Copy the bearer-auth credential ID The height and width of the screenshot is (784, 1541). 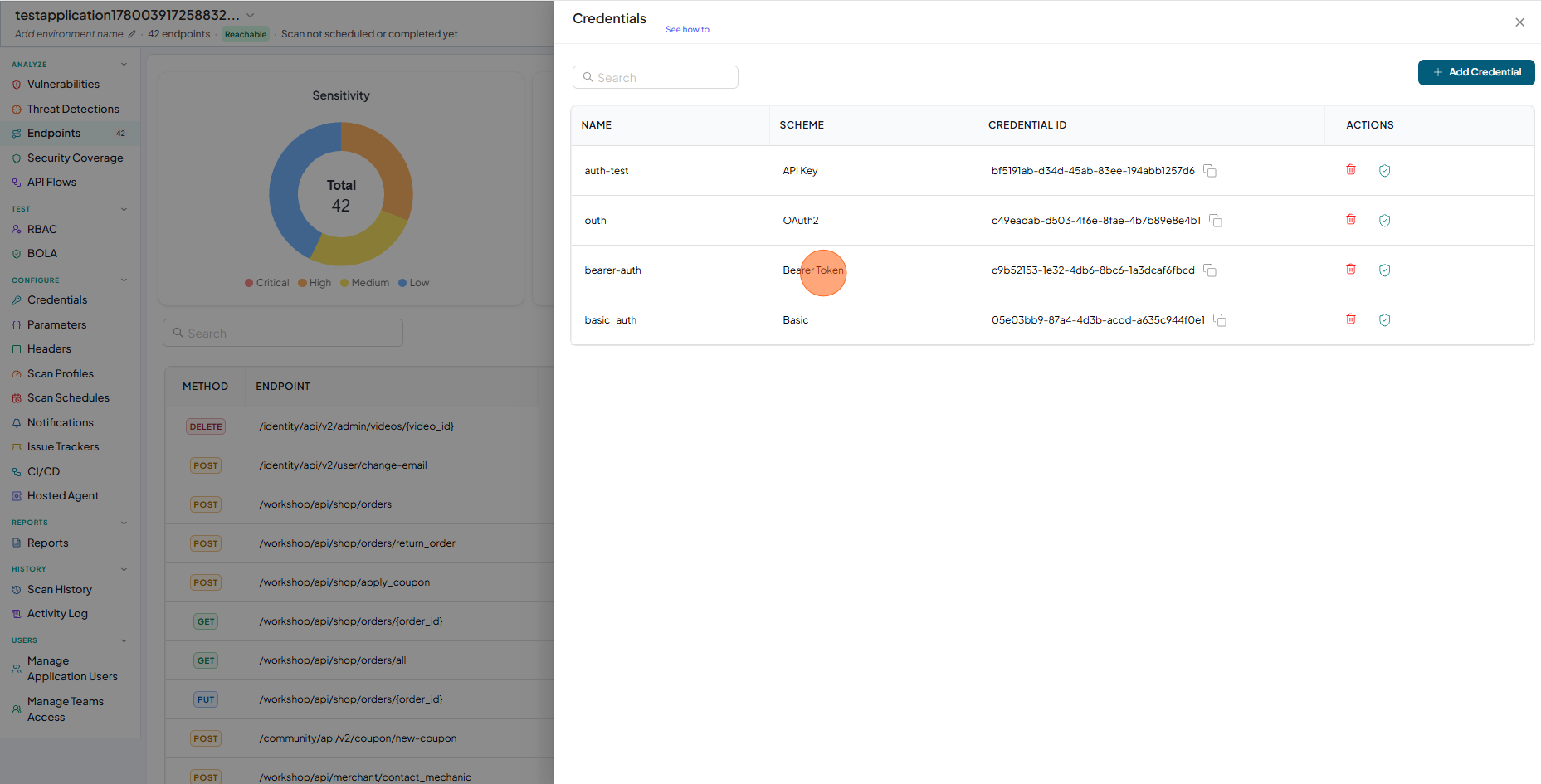point(1210,270)
